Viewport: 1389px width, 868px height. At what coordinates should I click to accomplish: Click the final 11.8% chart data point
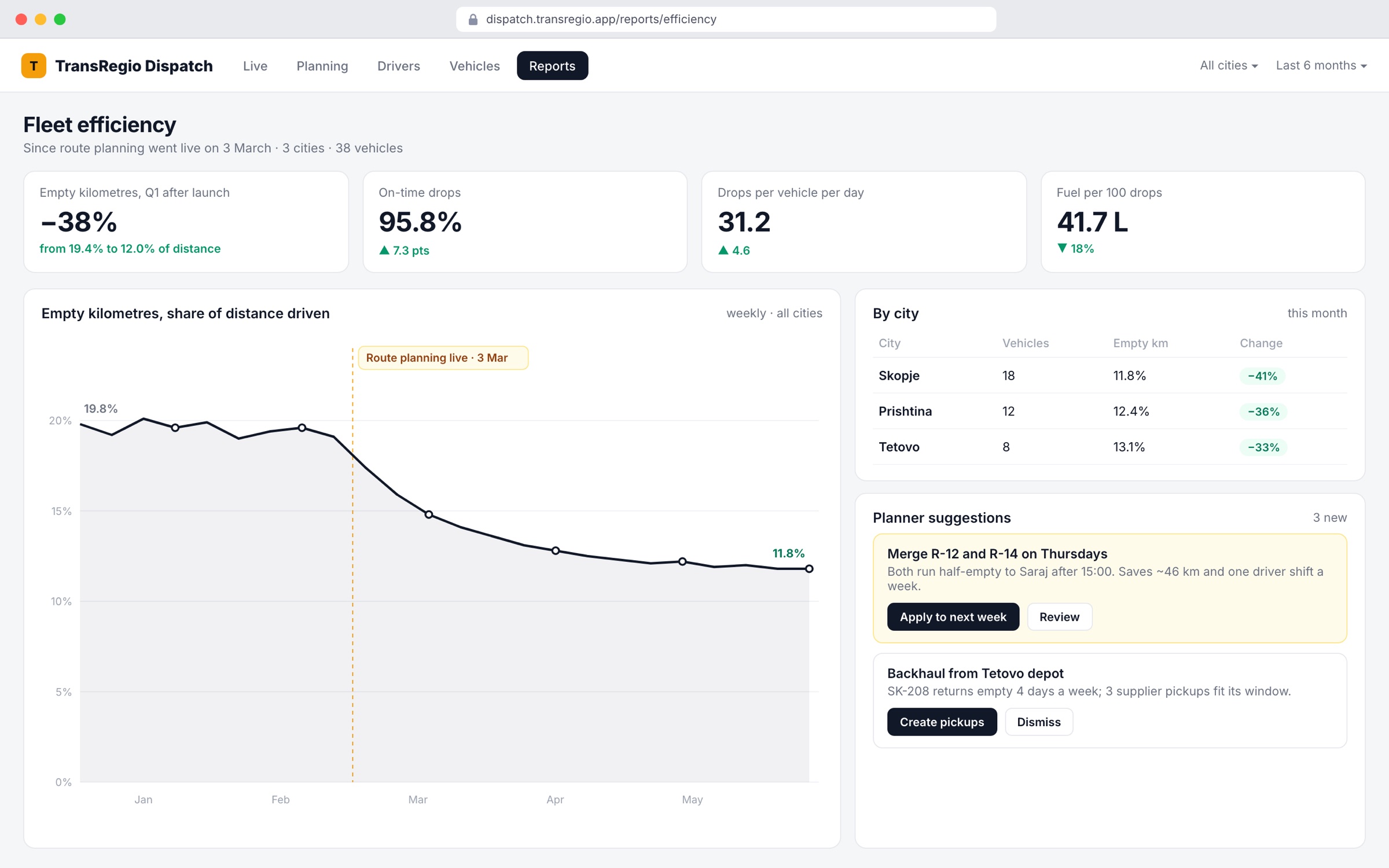[x=809, y=569]
